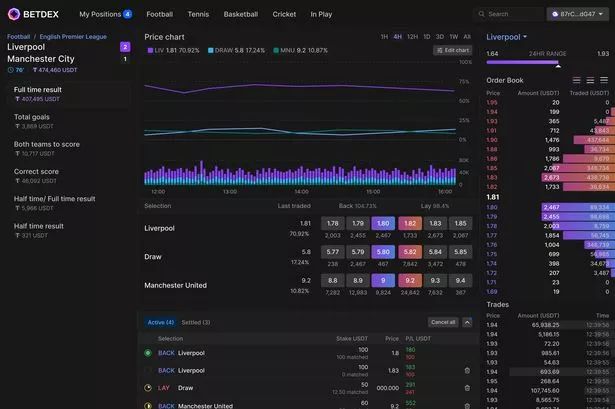Set chart timeframe to 12H

(x=412, y=36)
